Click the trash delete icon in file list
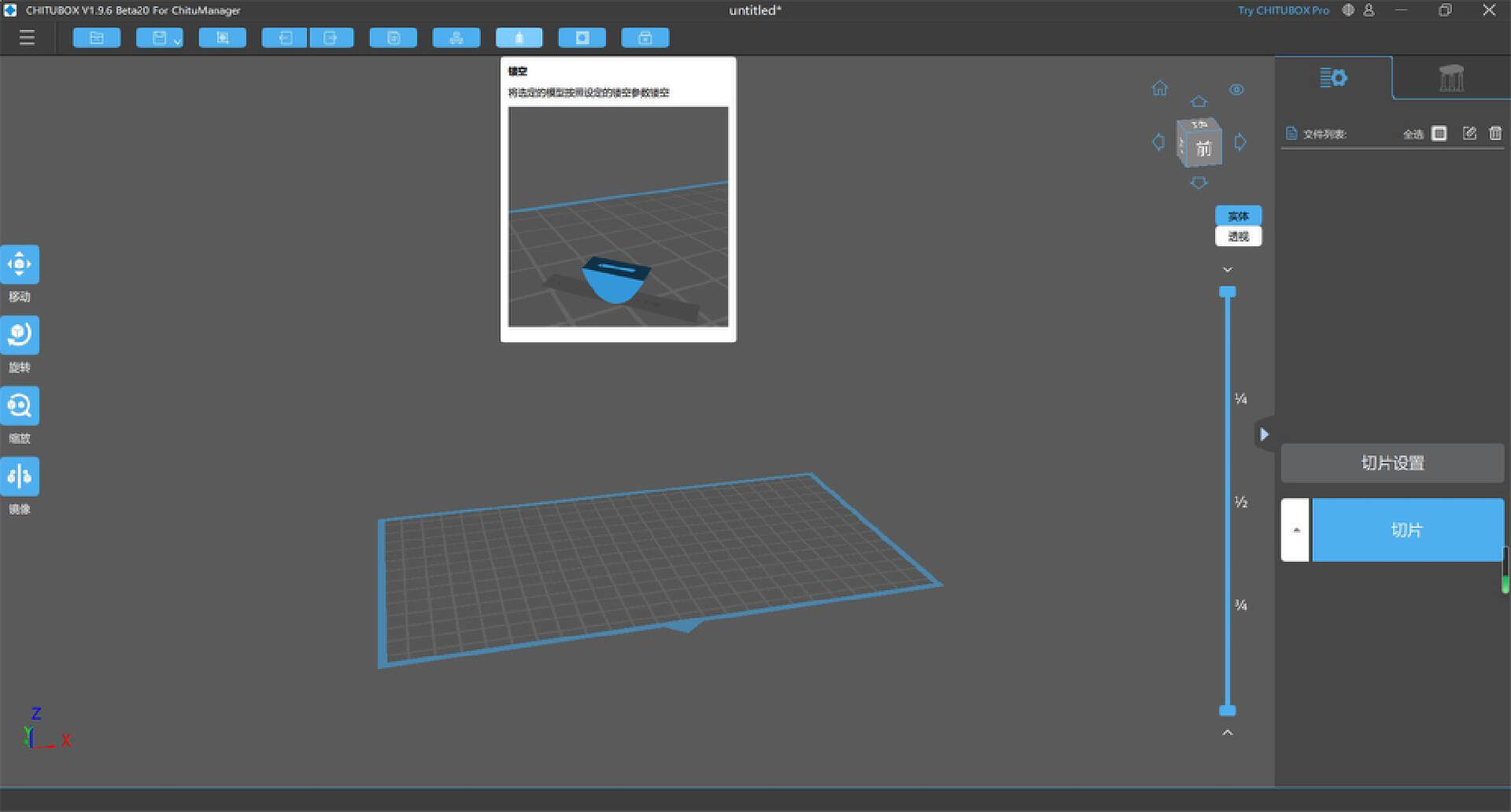Image resolution: width=1511 pixels, height=812 pixels. 1495,134
